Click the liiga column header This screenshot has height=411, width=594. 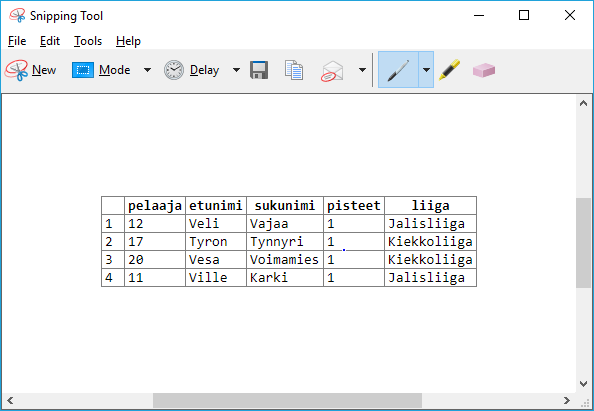point(430,206)
